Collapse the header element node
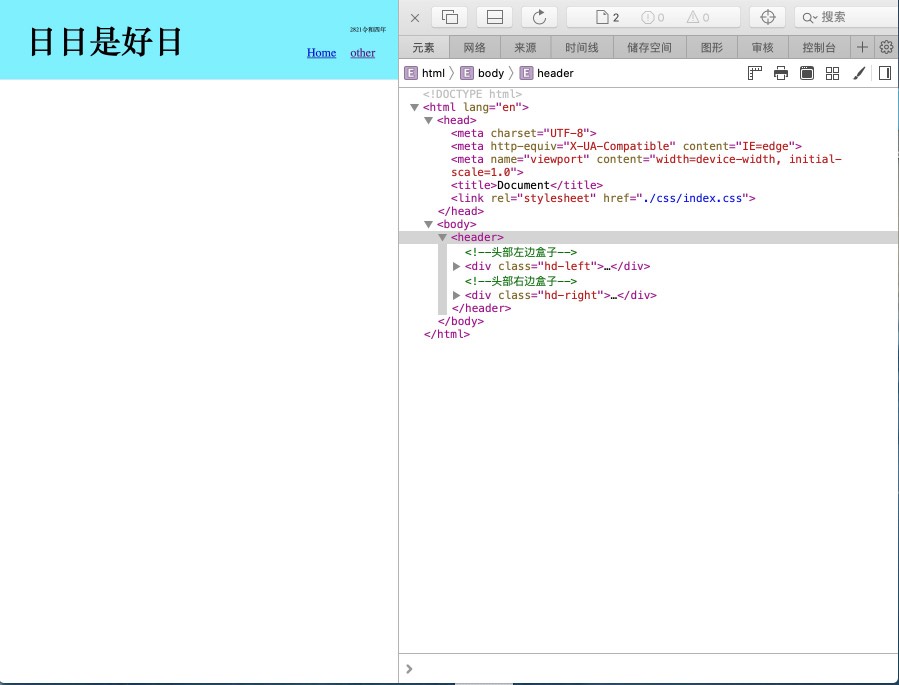This screenshot has height=685, width=899. coord(443,238)
